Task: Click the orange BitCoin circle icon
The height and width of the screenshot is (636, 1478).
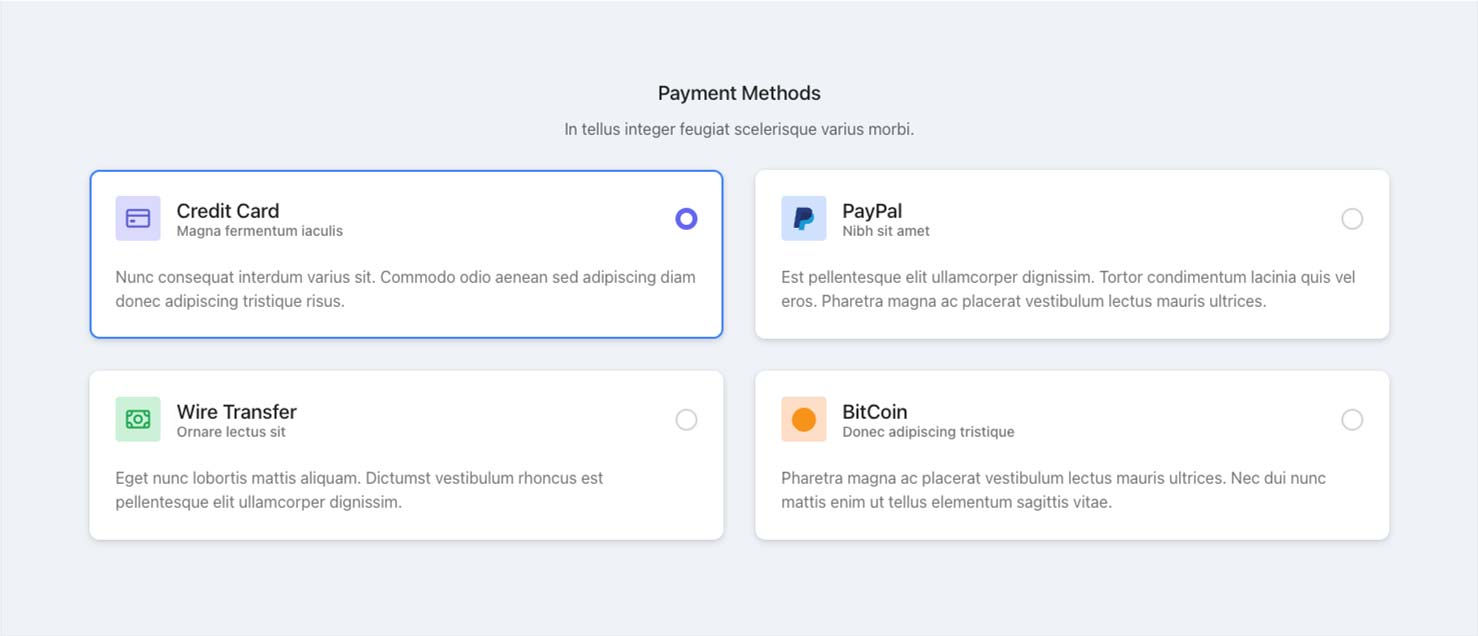Action: 804,419
